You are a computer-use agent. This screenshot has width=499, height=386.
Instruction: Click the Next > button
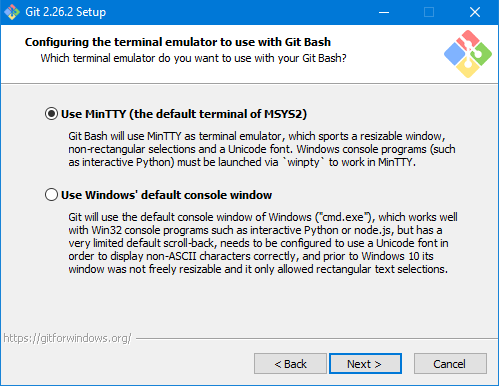click(x=365, y=364)
